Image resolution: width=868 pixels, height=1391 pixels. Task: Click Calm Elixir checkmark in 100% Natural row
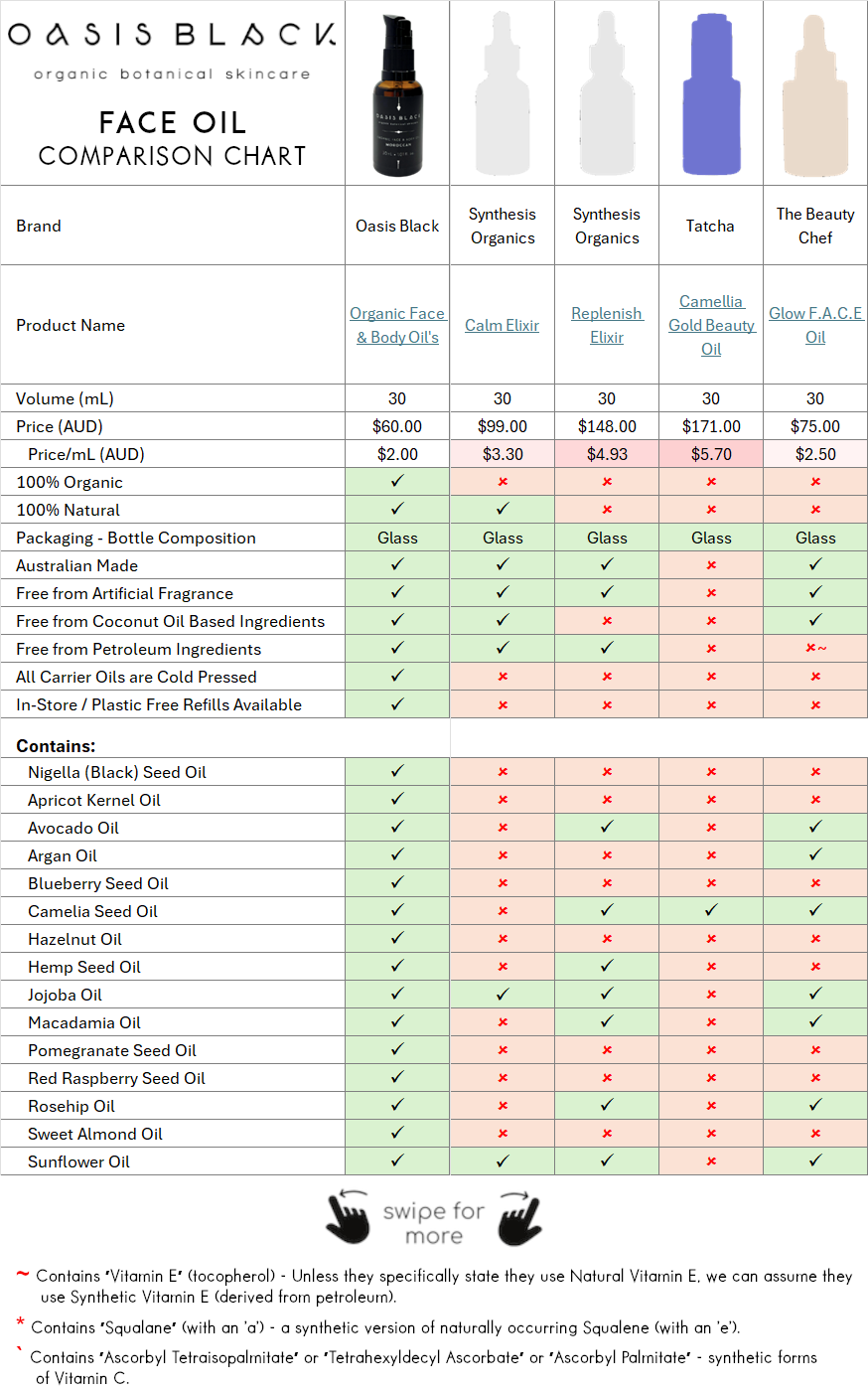click(503, 509)
